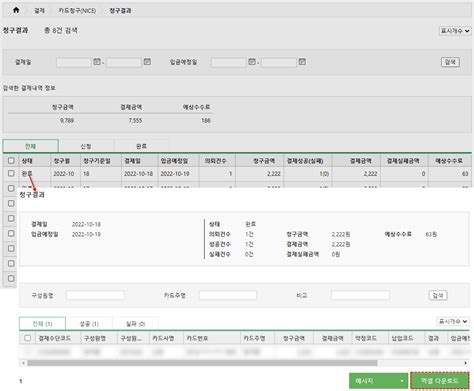This screenshot has width=474, height=391.
Task: Open calendar for 결제일 start date
Action: tap(97, 62)
